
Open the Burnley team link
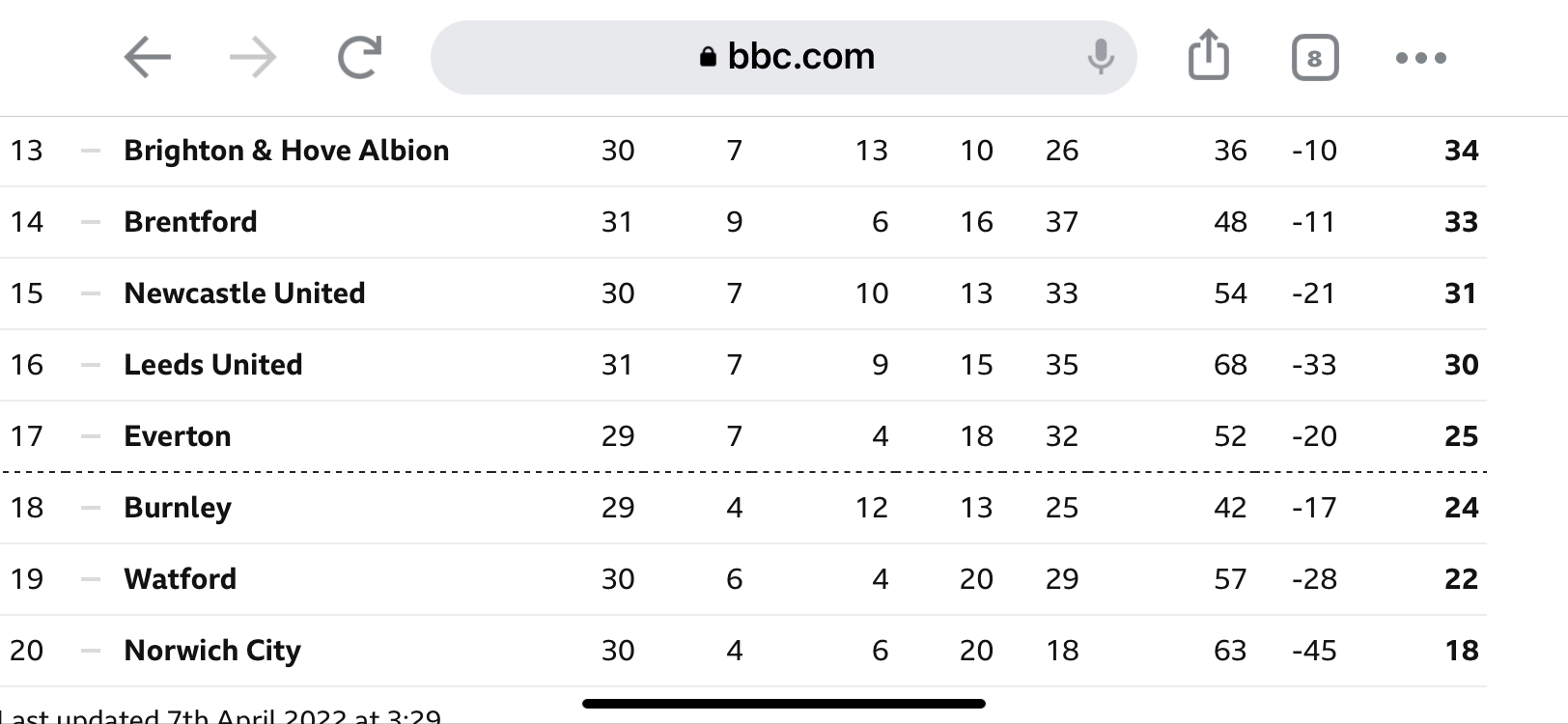178,508
